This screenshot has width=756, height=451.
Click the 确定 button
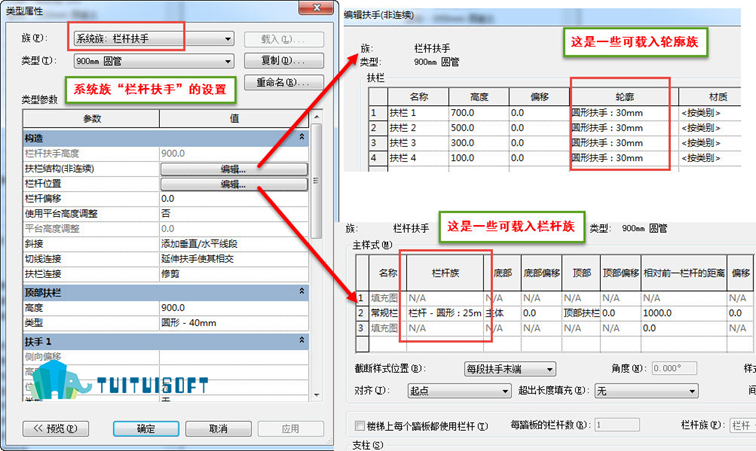(x=146, y=428)
